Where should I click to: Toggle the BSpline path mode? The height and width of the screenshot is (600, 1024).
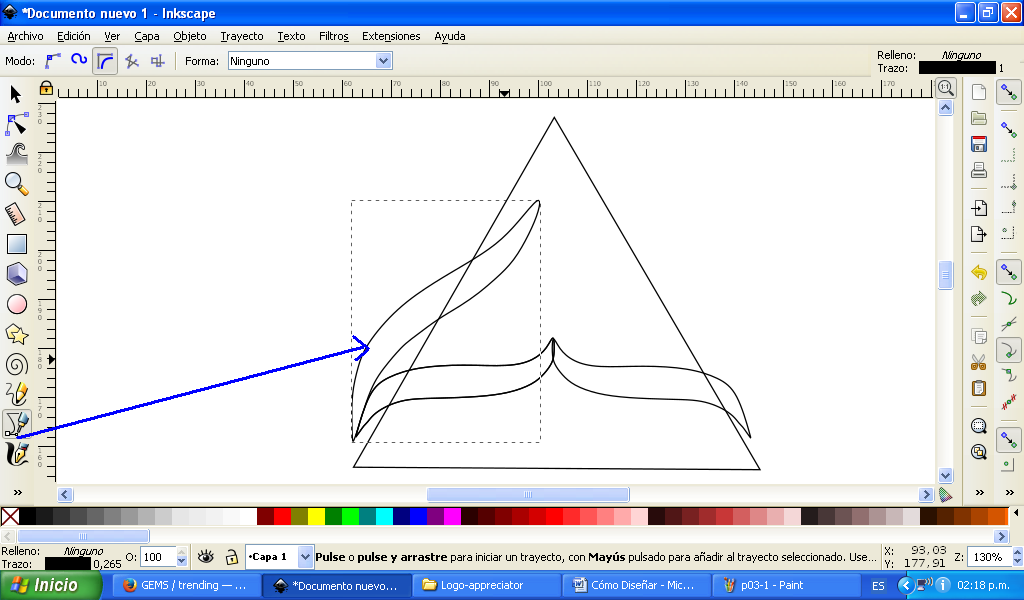pyautogui.click(x=105, y=61)
